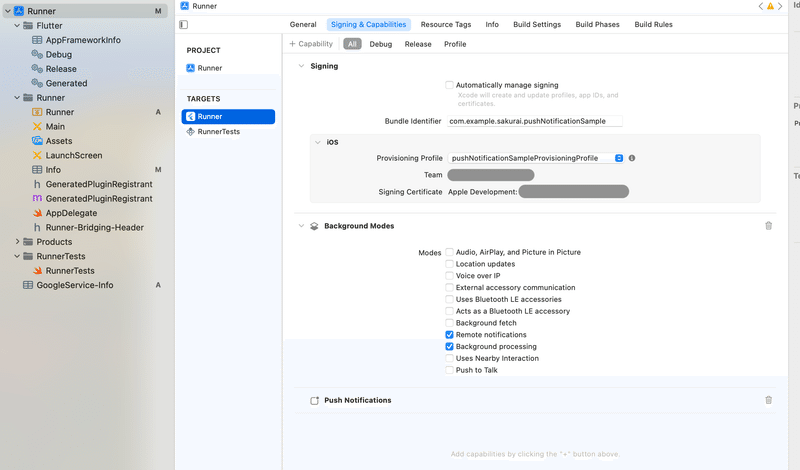Screen dimensions: 800x470
Task: Show provisioning profile info icon
Action: click(x=632, y=158)
